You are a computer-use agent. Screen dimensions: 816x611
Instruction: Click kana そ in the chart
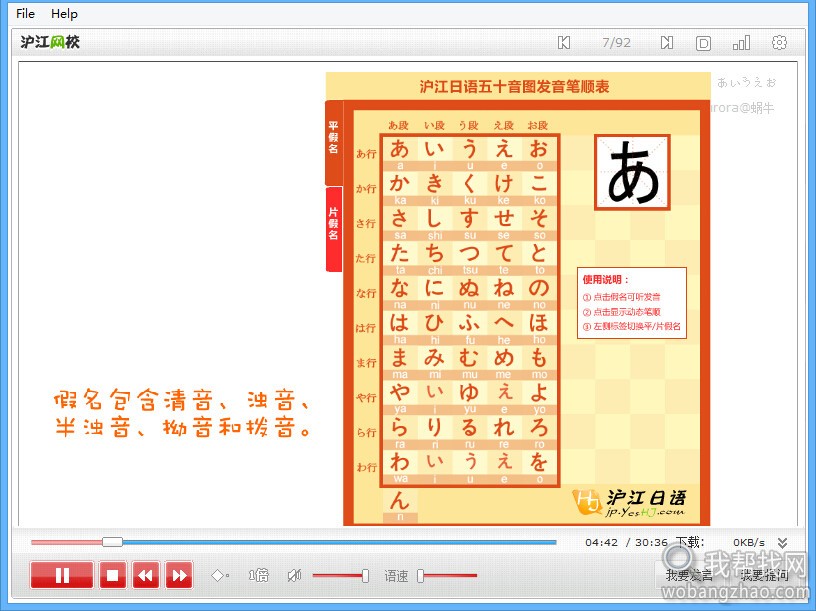(539, 218)
